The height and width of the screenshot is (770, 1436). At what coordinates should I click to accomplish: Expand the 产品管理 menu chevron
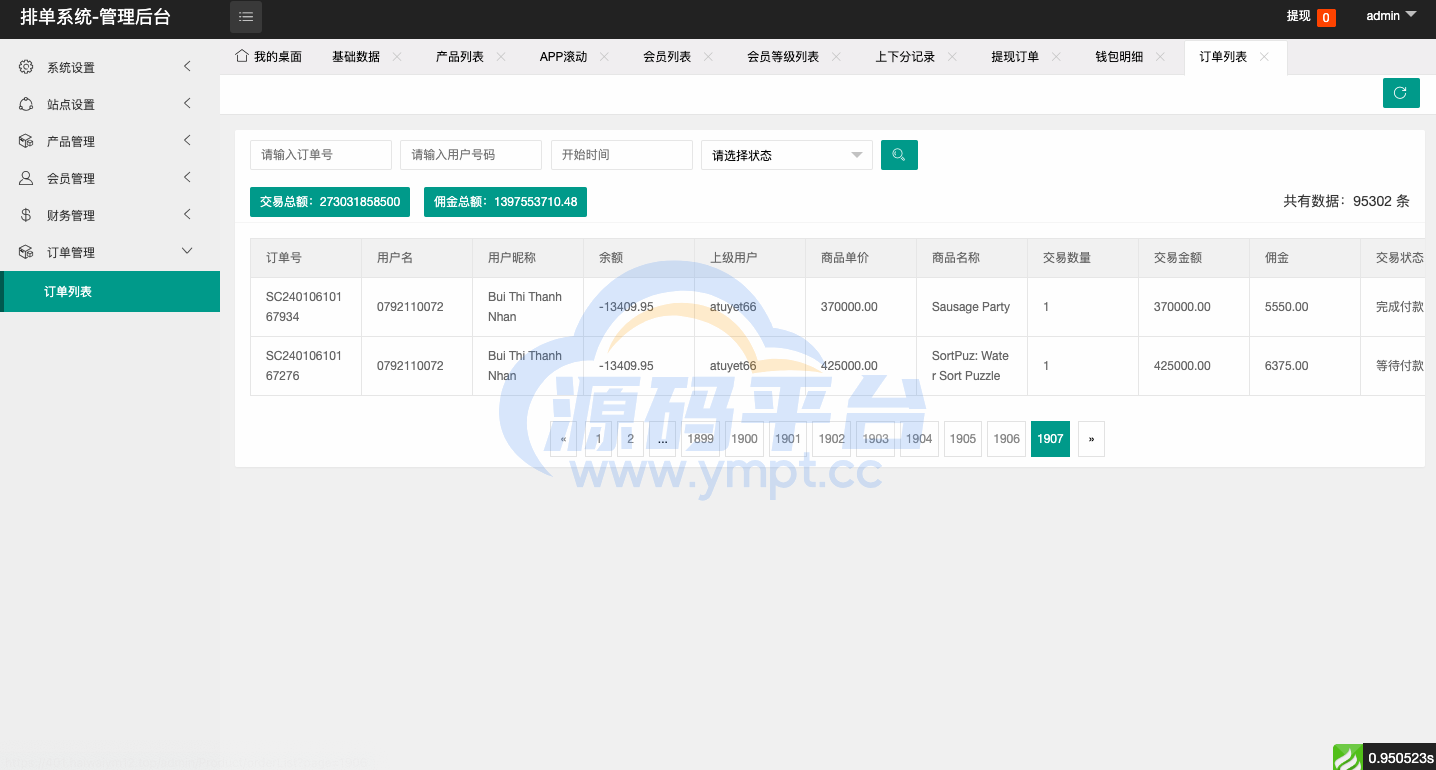coord(187,141)
